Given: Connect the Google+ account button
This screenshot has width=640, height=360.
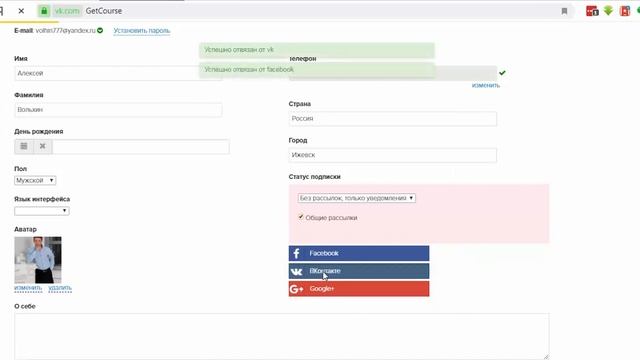Looking at the screenshot, I should tap(359, 289).
